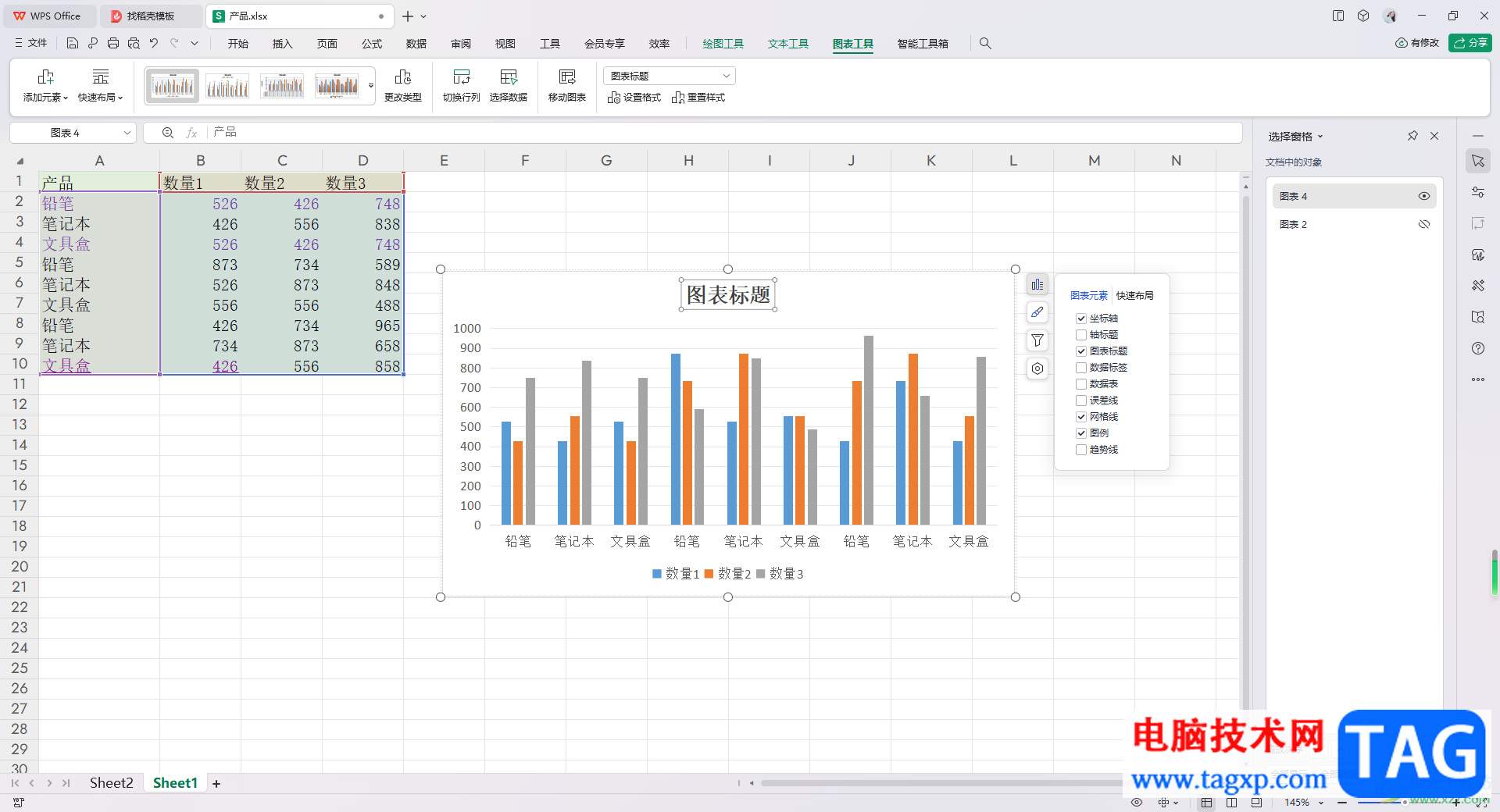
Task: Open the new tab dropdown arrow next to plus
Action: point(423,16)
